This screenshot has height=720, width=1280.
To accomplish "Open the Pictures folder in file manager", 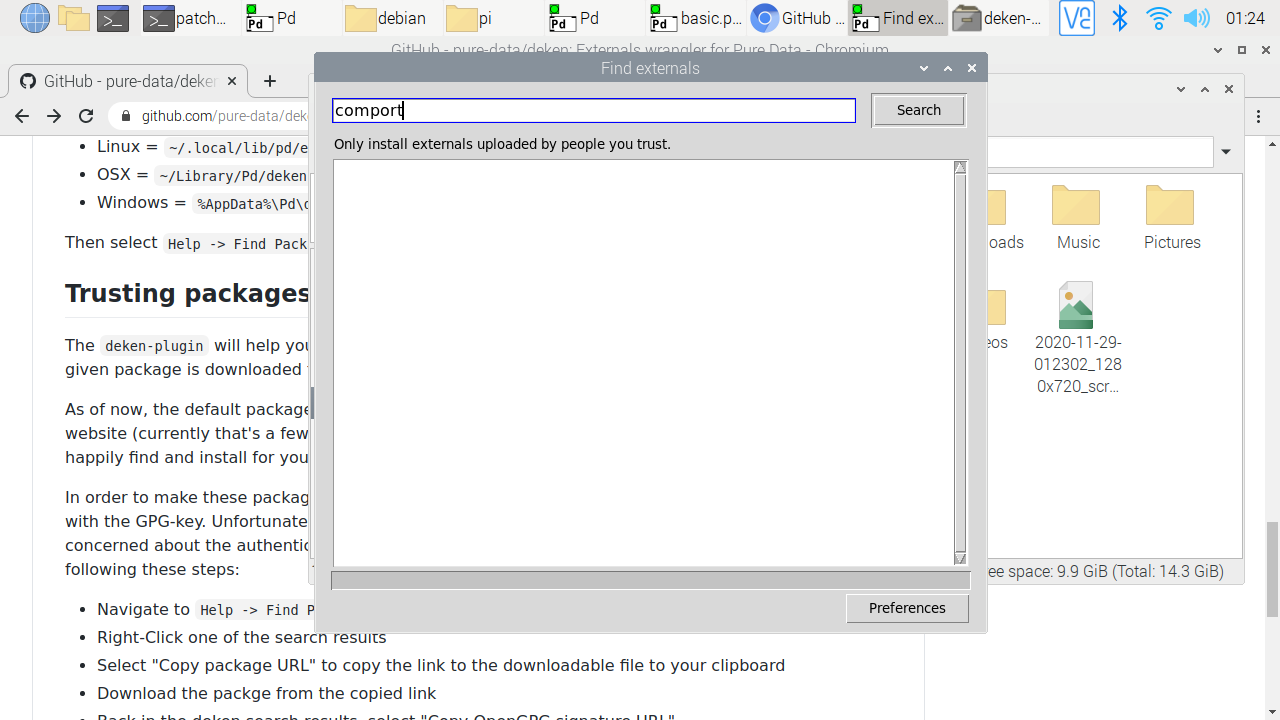I will (1171, 219).
